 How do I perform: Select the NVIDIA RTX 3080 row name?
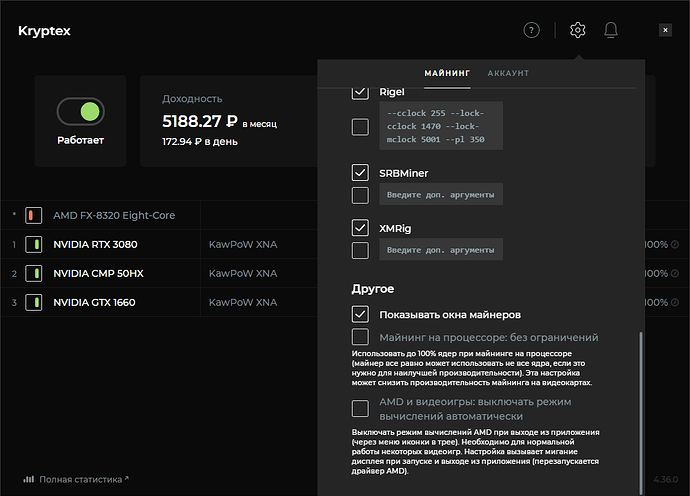95,244
